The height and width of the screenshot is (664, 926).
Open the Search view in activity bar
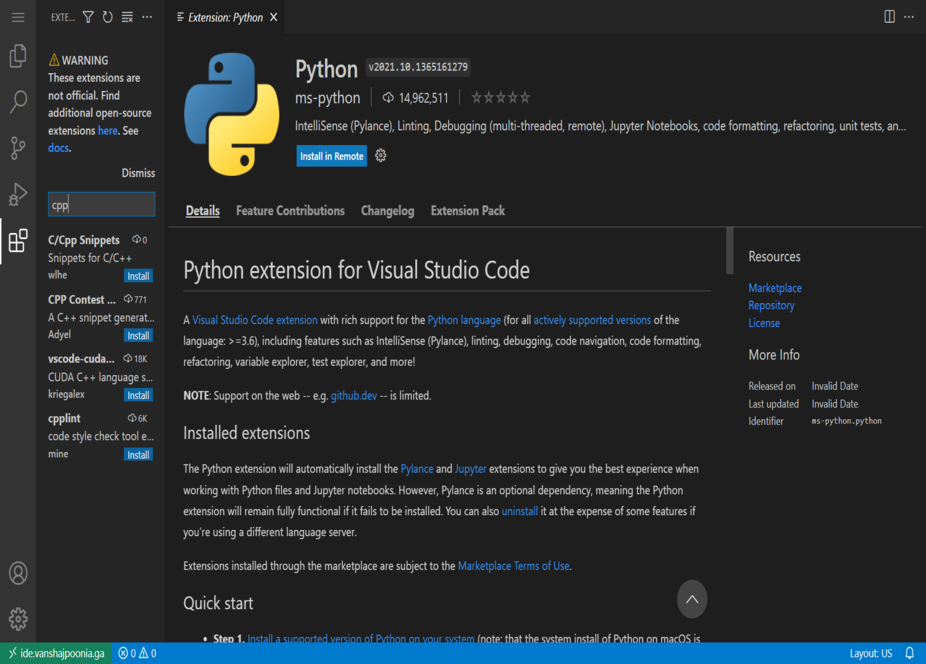18,102
